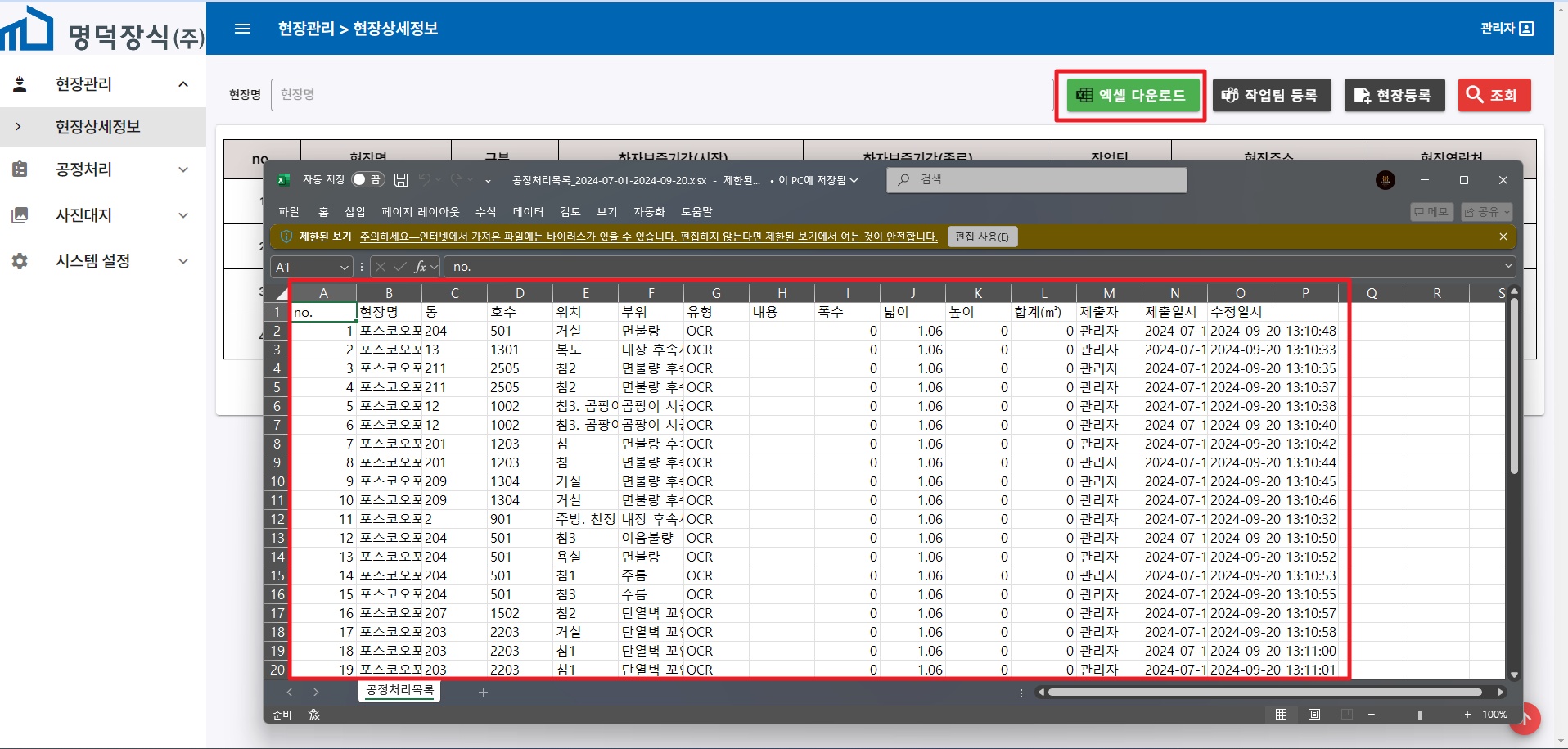Click the 시스템 설정 gear icon in the sidebar
The height and width of the screenshot is (749, 1568).
[x=20, y=261]
